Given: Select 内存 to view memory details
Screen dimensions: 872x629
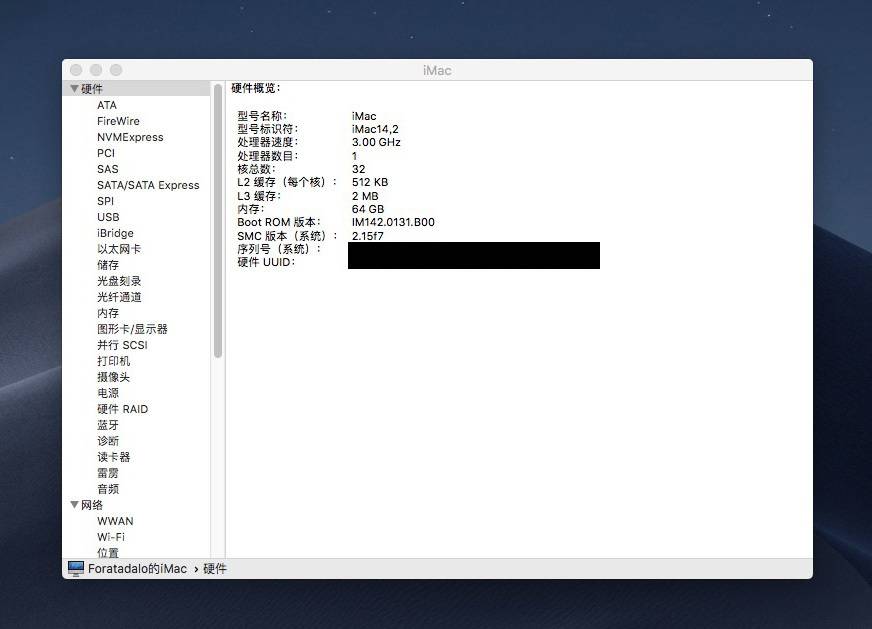Looking at the screenshot, I should pos(108,313).
